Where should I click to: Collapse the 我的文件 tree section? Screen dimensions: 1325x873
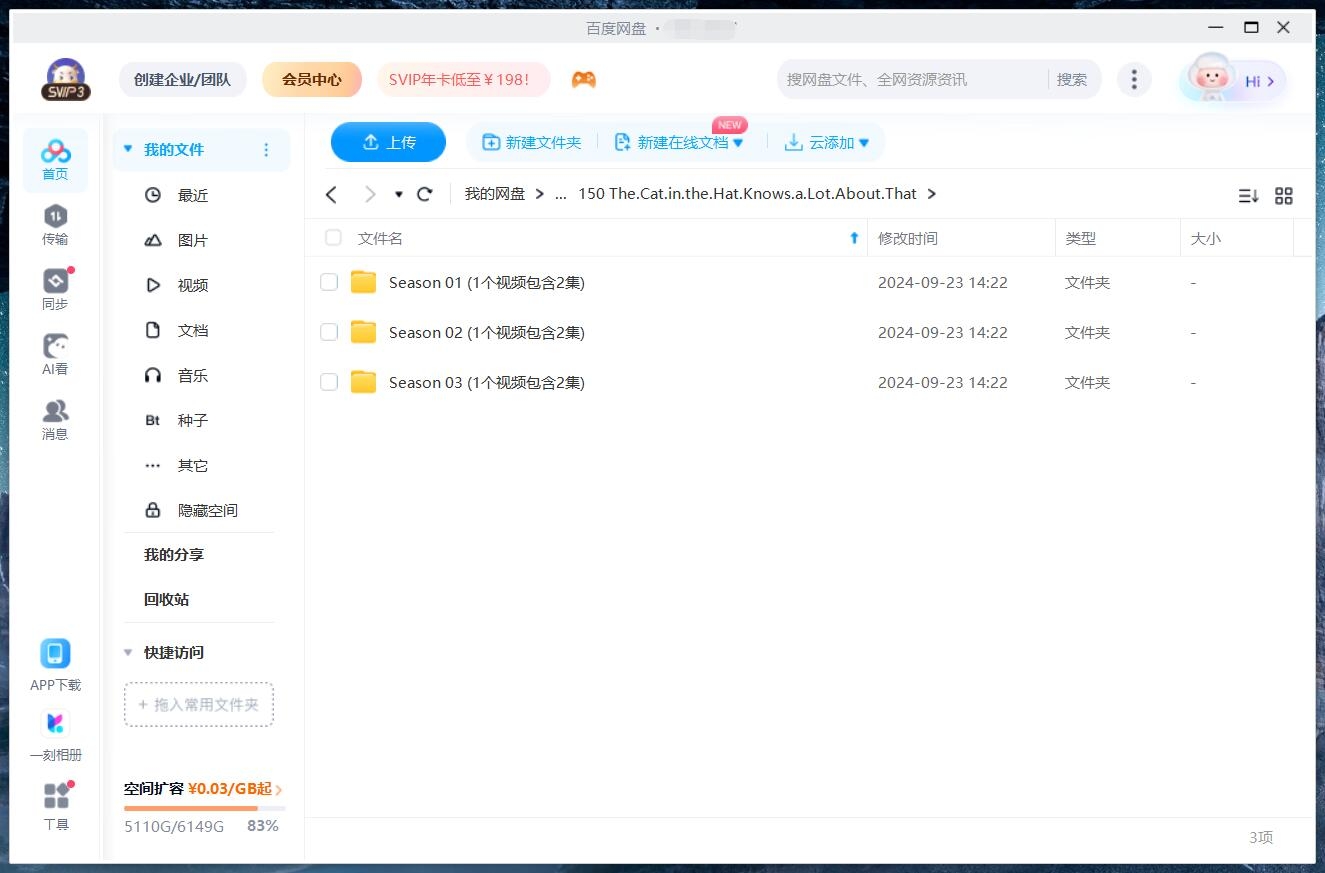click(x=128, y=149)
